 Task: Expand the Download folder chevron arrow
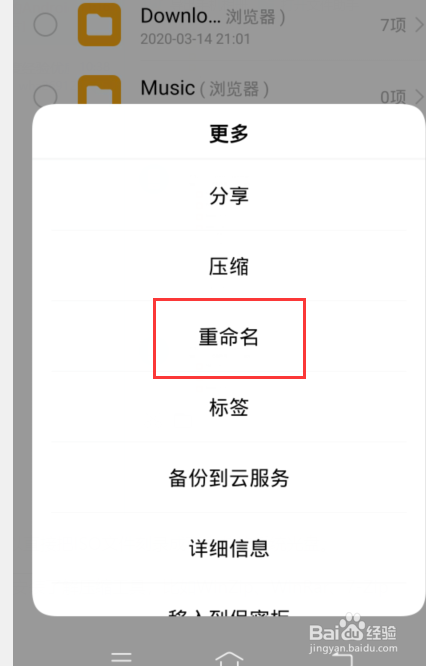[x=419, y=25]
